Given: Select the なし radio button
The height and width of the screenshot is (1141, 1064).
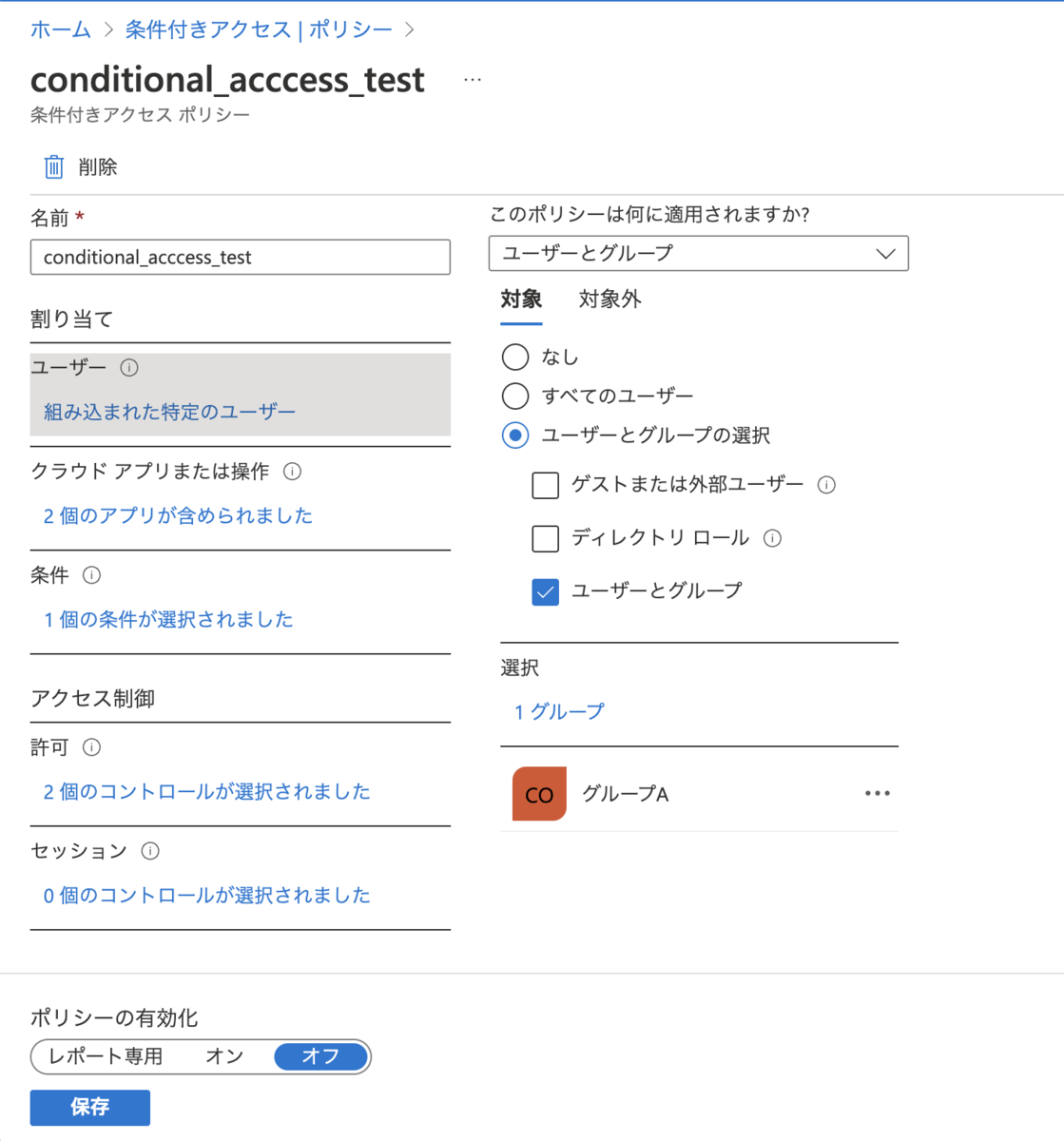Looking at the screenshot, I should pyautogui.click(x=515, y=357).
